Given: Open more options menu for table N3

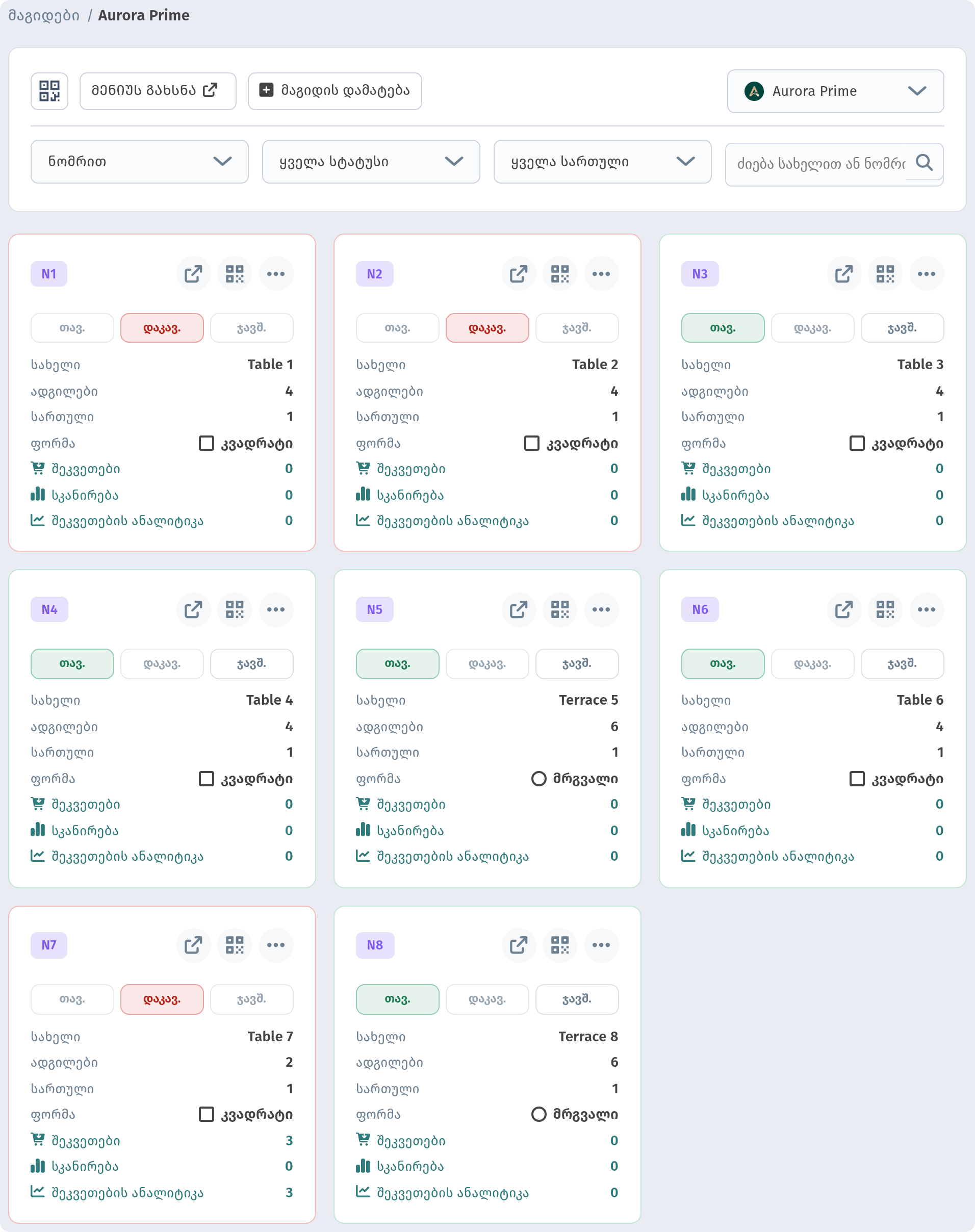Looking at the screenshot, I should (926, 274).
